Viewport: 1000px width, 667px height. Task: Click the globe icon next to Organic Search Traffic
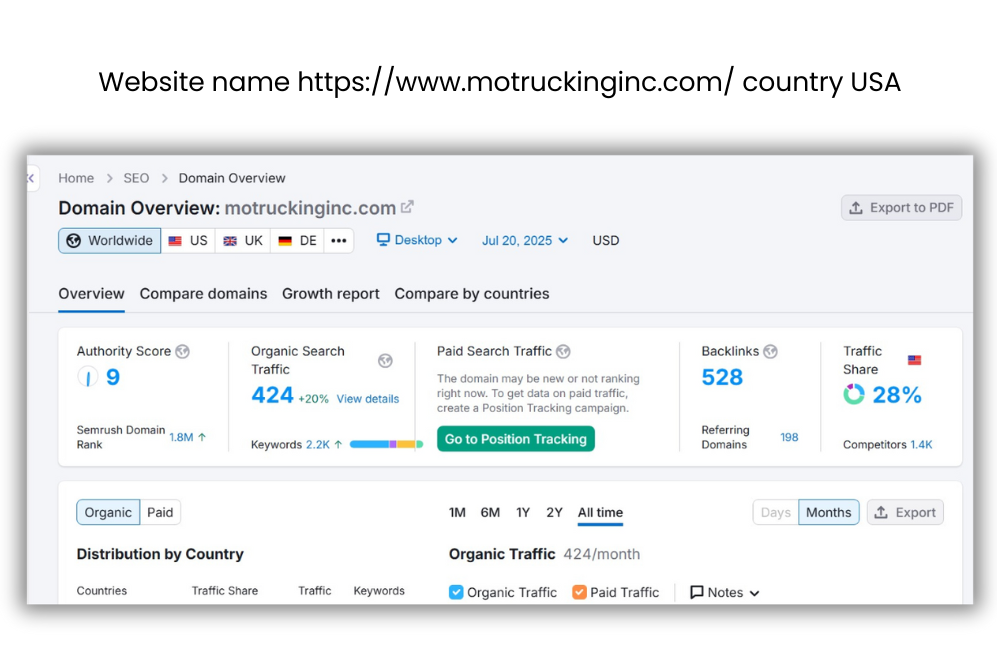tap(385, 361)
